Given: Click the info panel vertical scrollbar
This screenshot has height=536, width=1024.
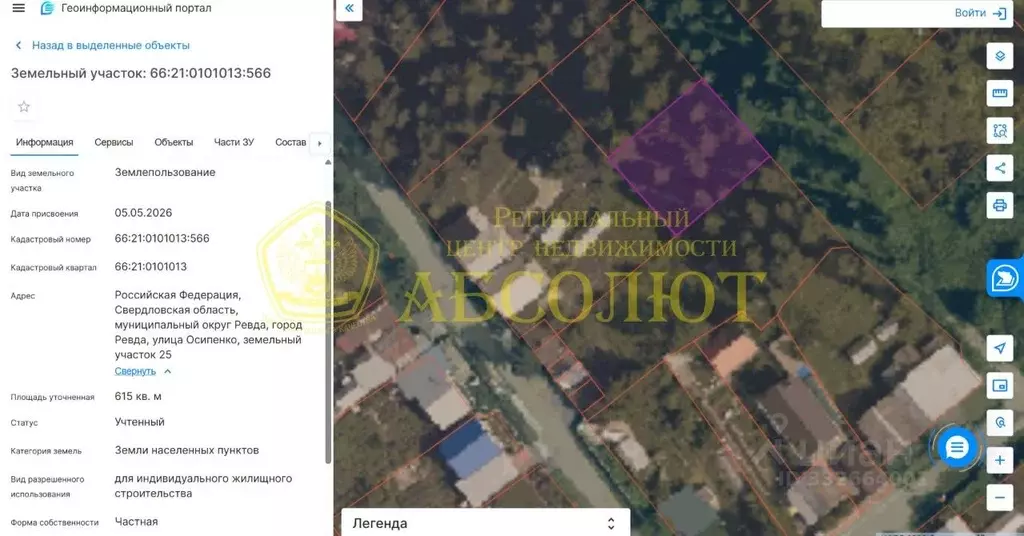Looking at the screenshot, I should tap(328, 333).
